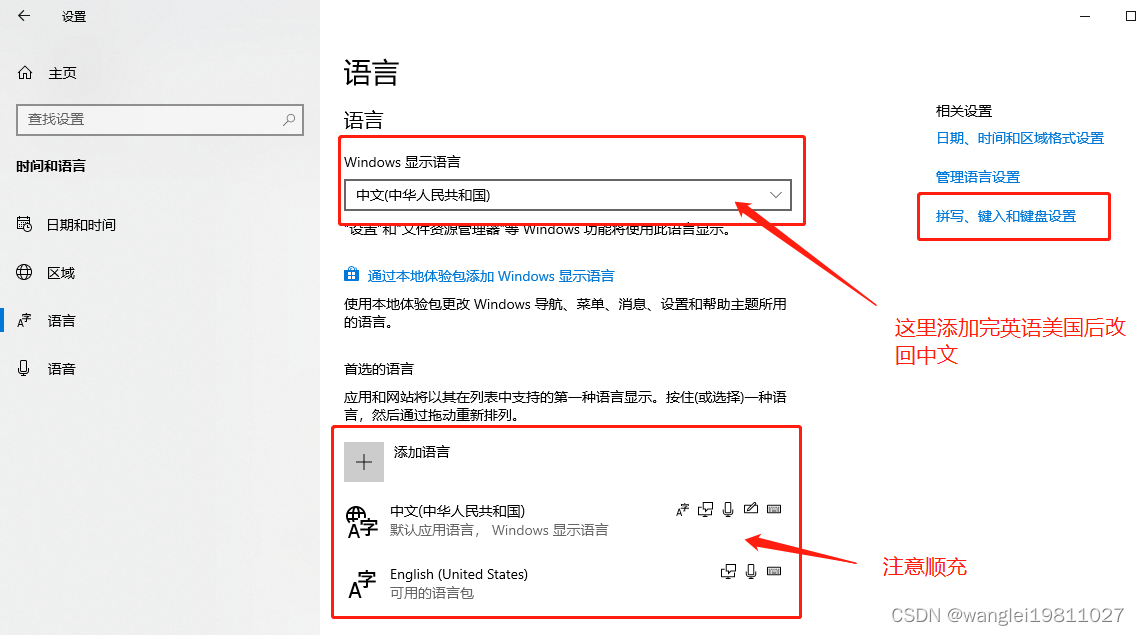Click the 语言 sidebar language icon
The image size is (1139, 635).
(x=24, y=320)
